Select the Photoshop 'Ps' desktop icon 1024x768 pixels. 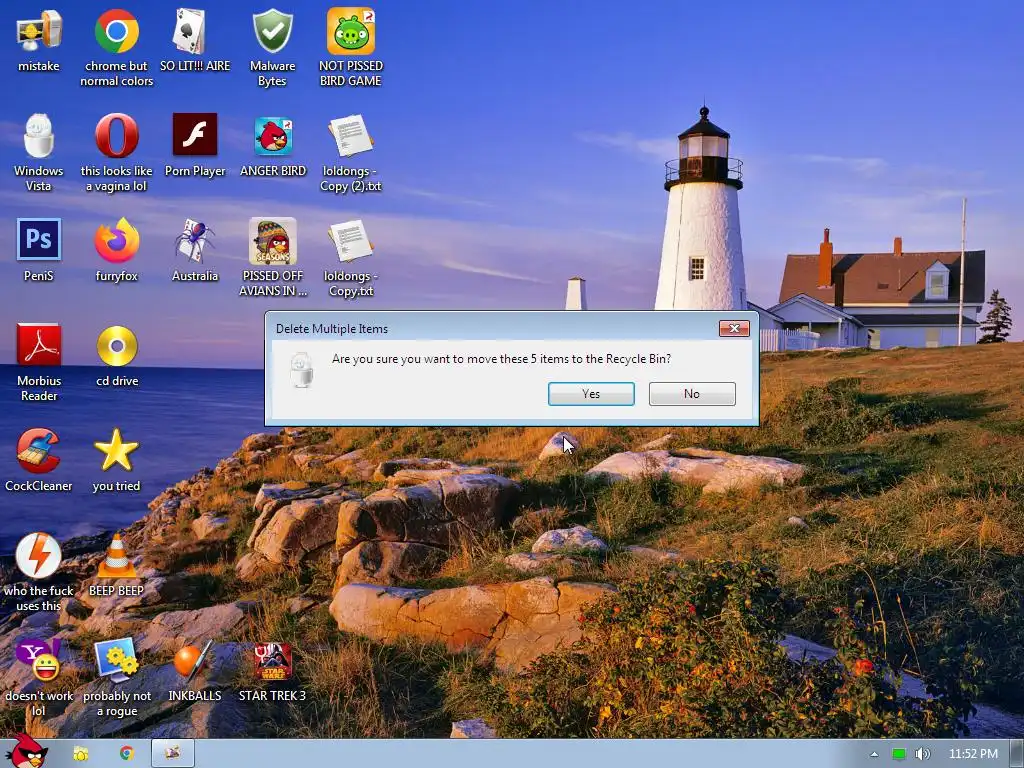tap(39, 240)
